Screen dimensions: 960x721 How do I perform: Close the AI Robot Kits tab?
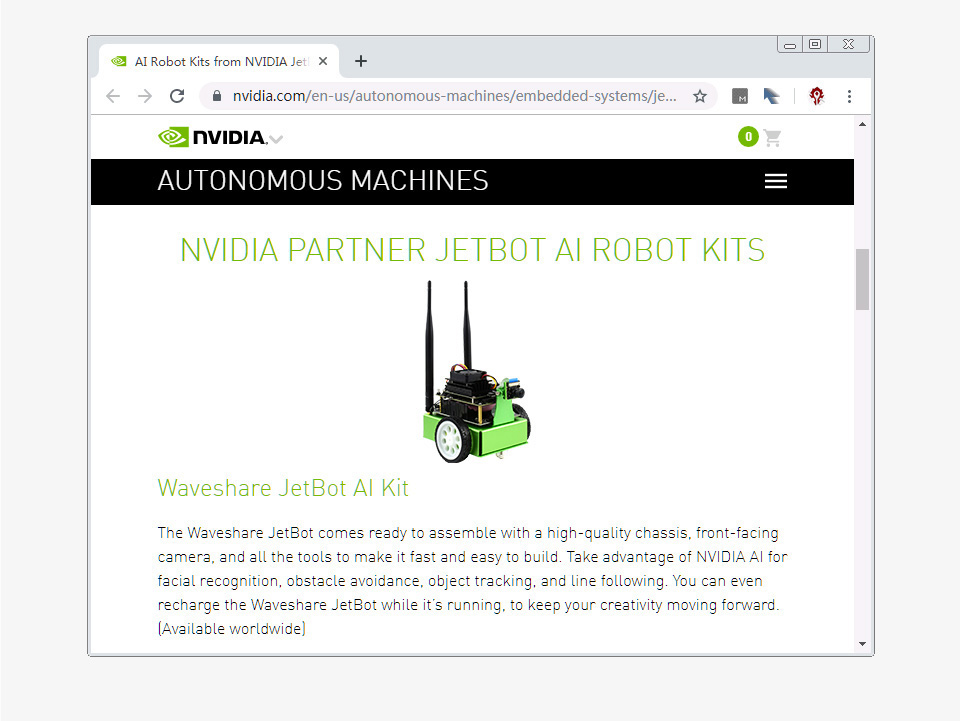[x=323, y=61]
